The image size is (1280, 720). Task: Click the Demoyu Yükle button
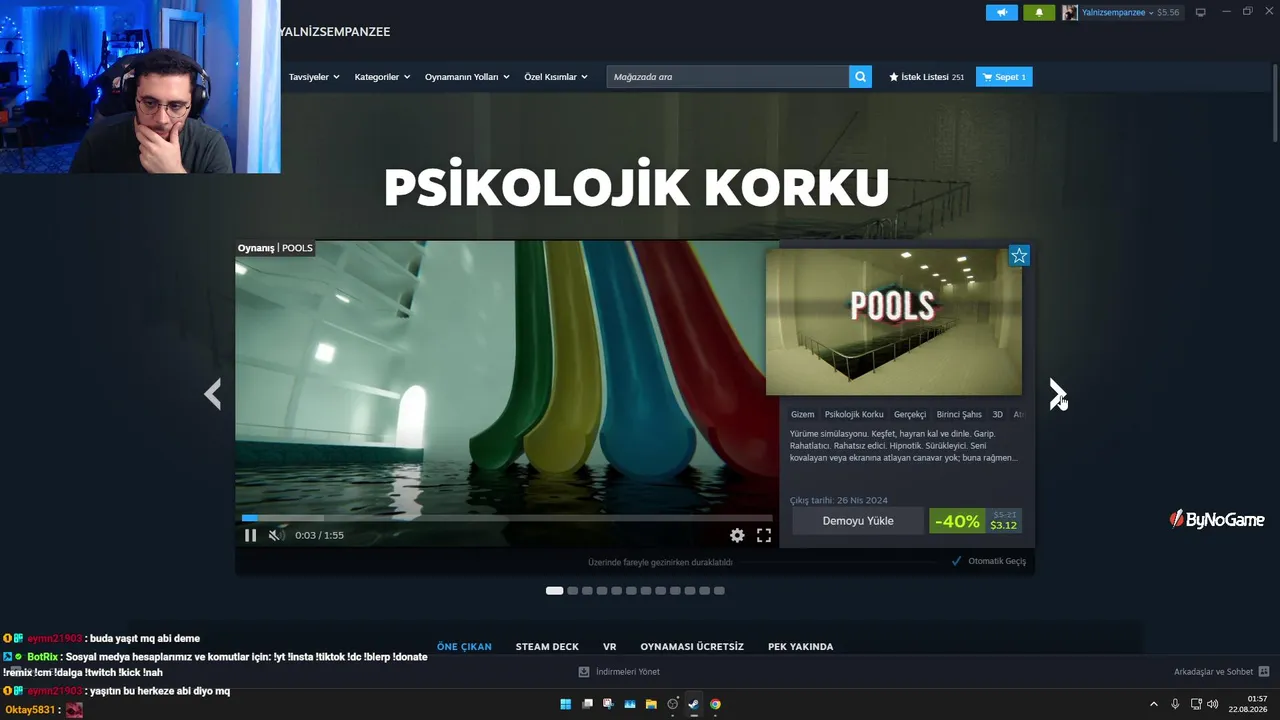(x=858, y=521)
